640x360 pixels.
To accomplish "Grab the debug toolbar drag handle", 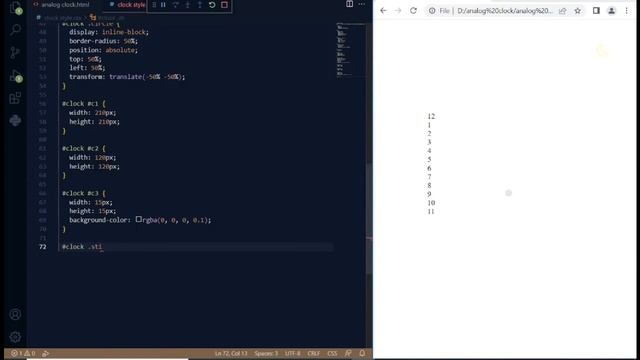I will [154, 5].
